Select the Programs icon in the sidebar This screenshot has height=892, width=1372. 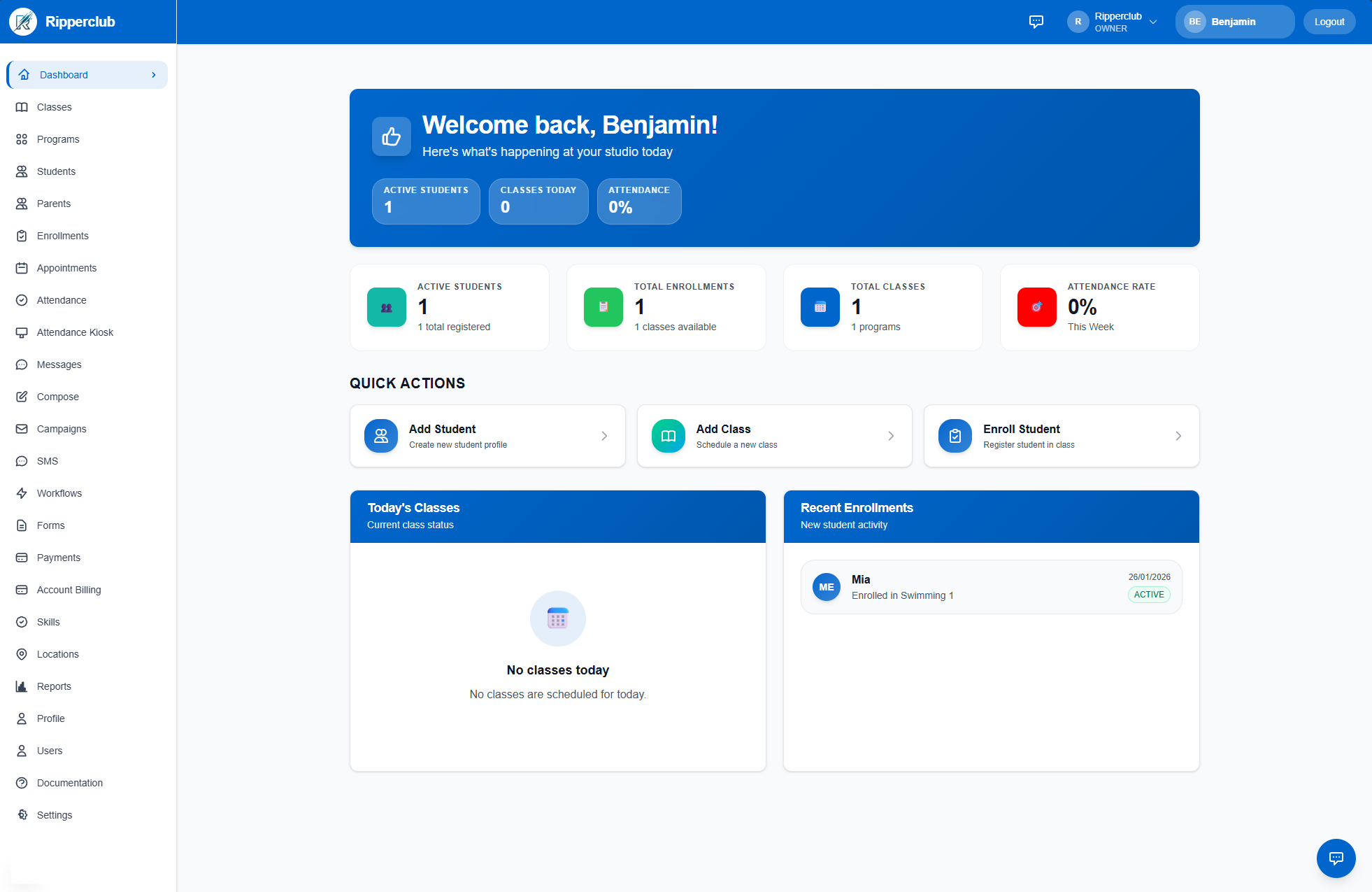click(22, 139)
